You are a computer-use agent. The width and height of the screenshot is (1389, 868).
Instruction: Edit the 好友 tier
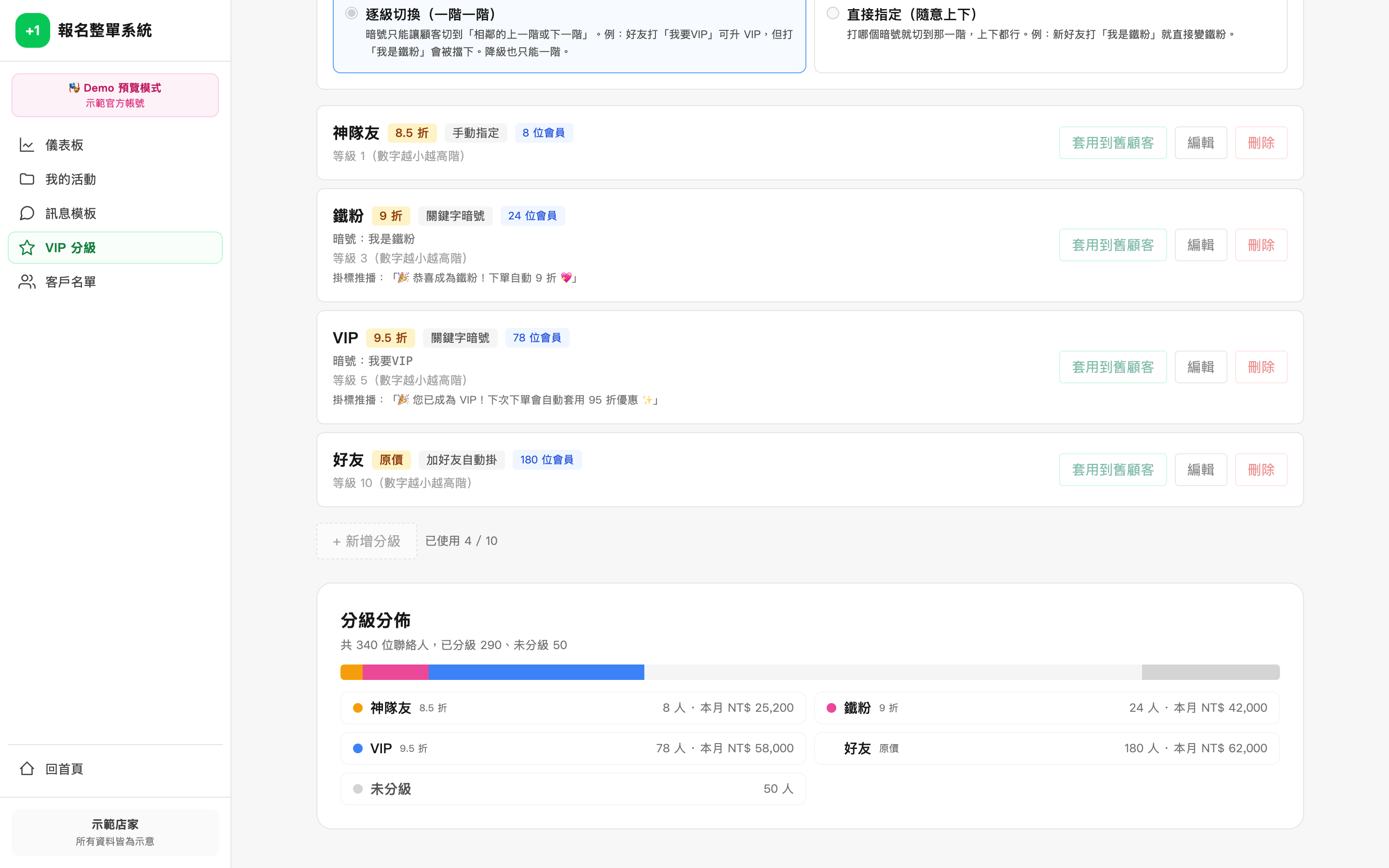pos(1201,470)
